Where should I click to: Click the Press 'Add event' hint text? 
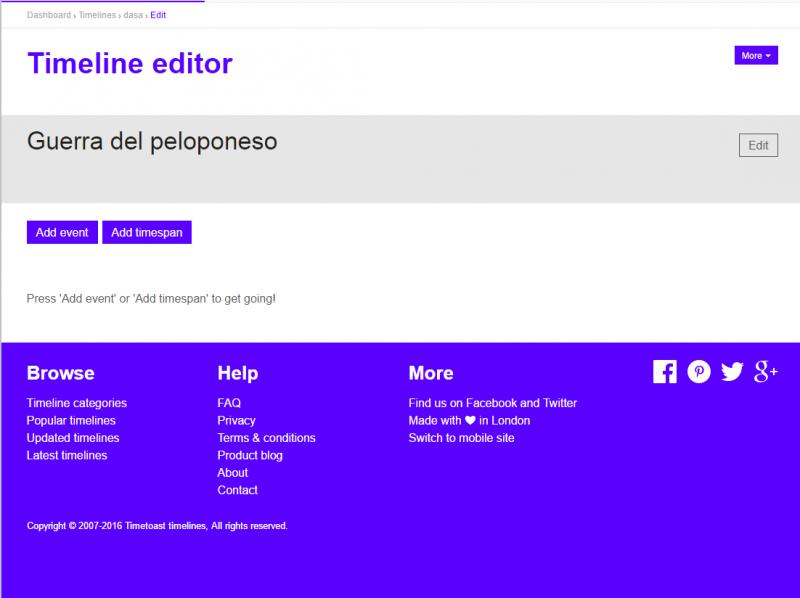pyautogui.click(x=151, y=298)
